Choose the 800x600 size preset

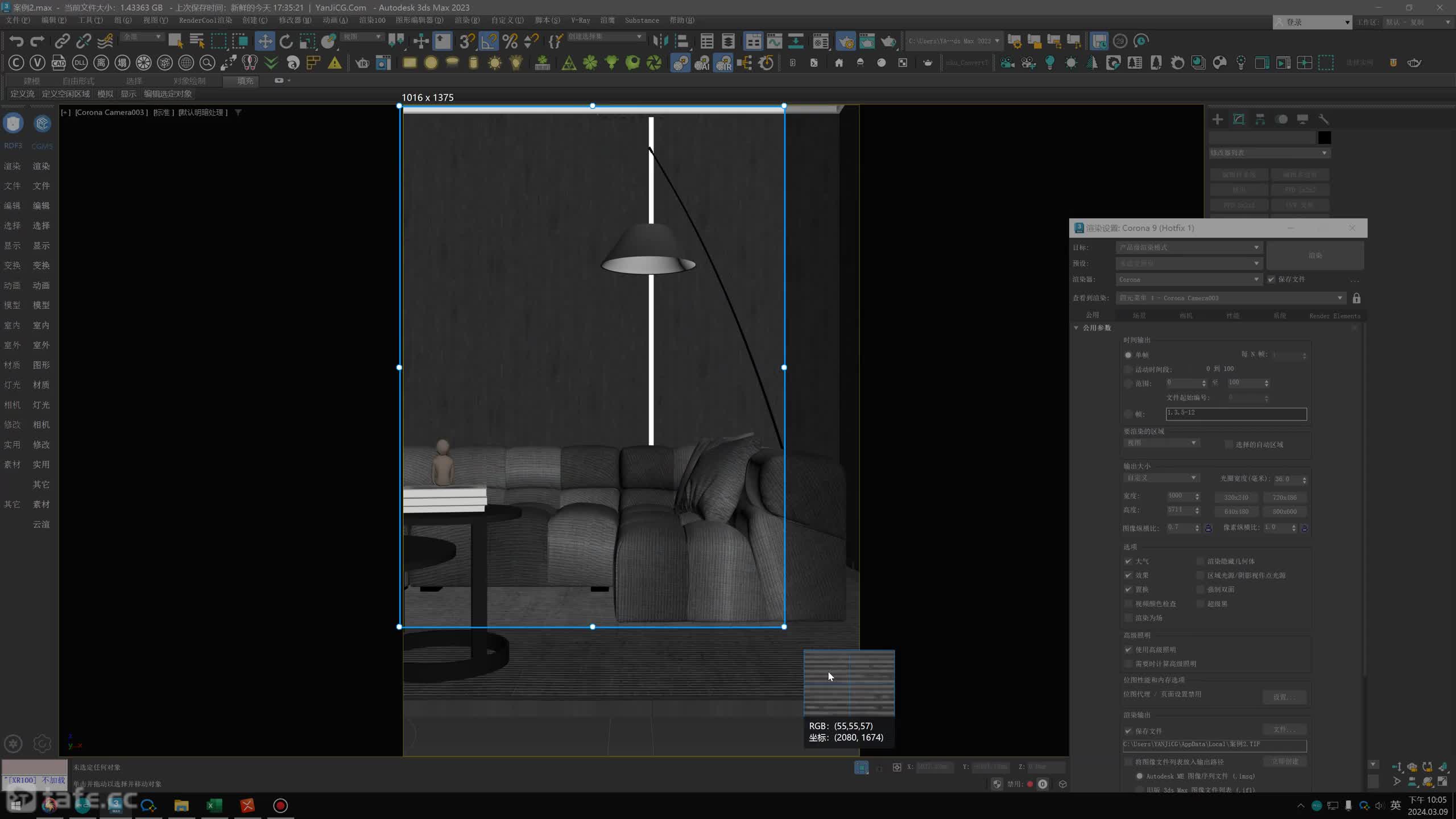point(1284,512)
